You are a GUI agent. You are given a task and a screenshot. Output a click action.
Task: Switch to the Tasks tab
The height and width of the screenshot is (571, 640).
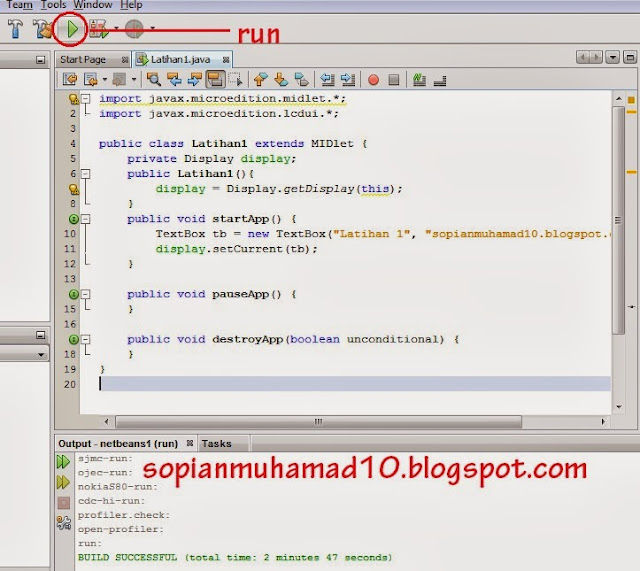tap(216, 444)
